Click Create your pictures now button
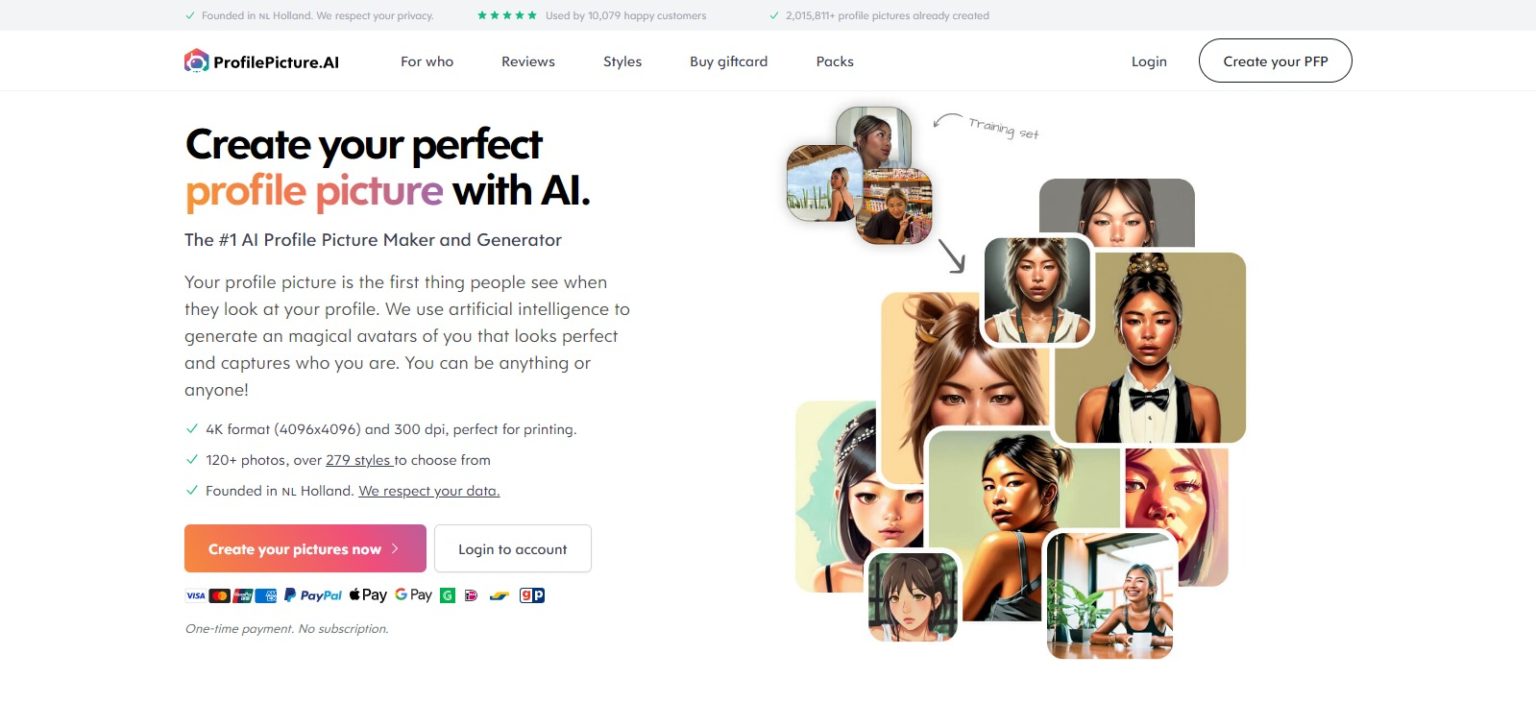 (x=305, y=549)
